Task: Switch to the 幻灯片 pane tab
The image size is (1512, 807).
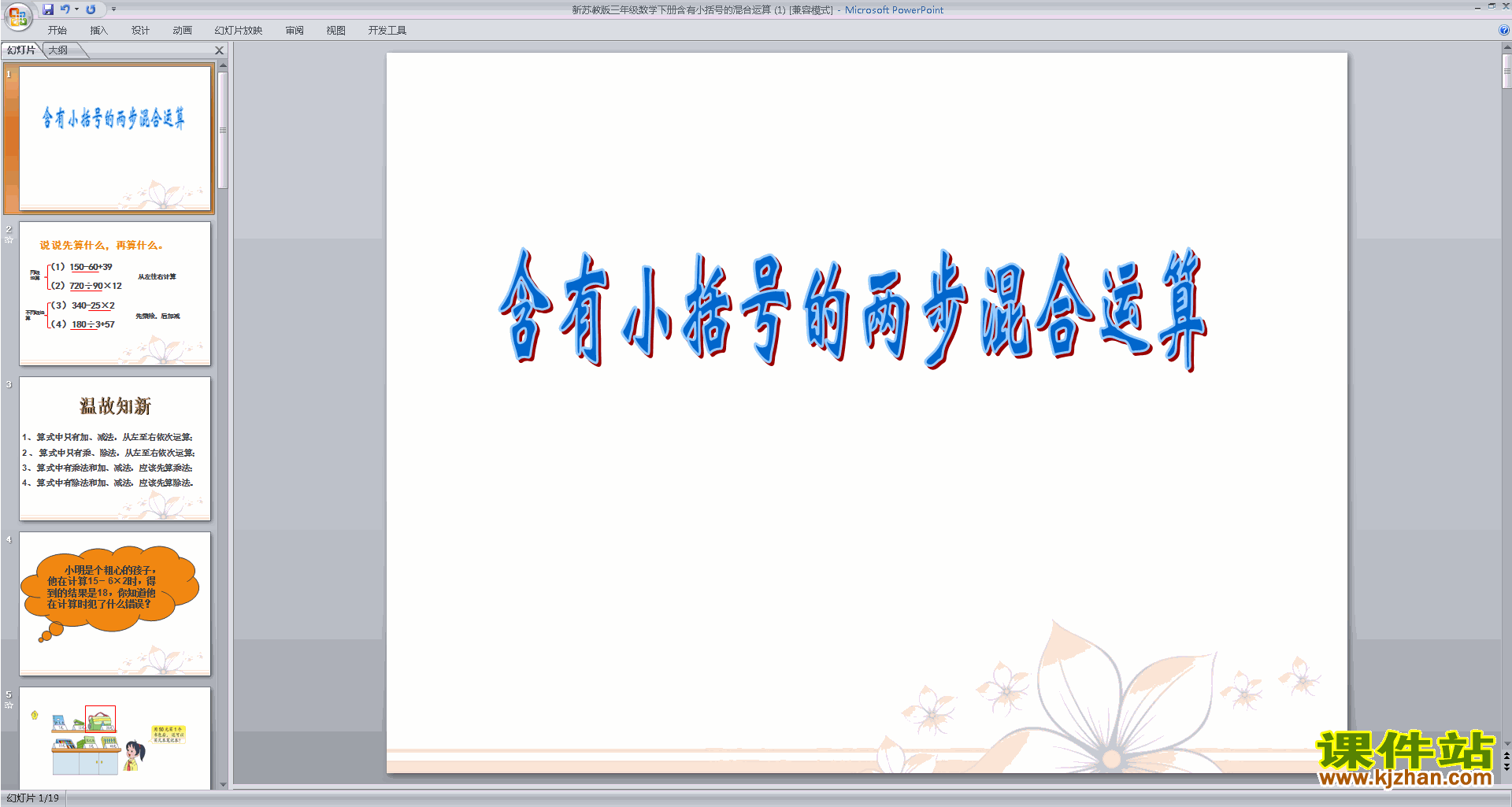Action: (21, 50)
